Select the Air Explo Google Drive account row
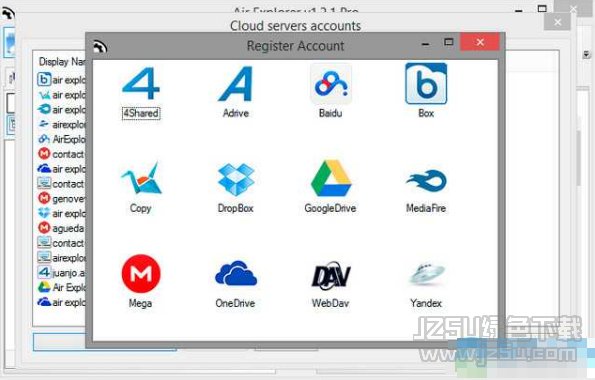 [x=61, y=287]
